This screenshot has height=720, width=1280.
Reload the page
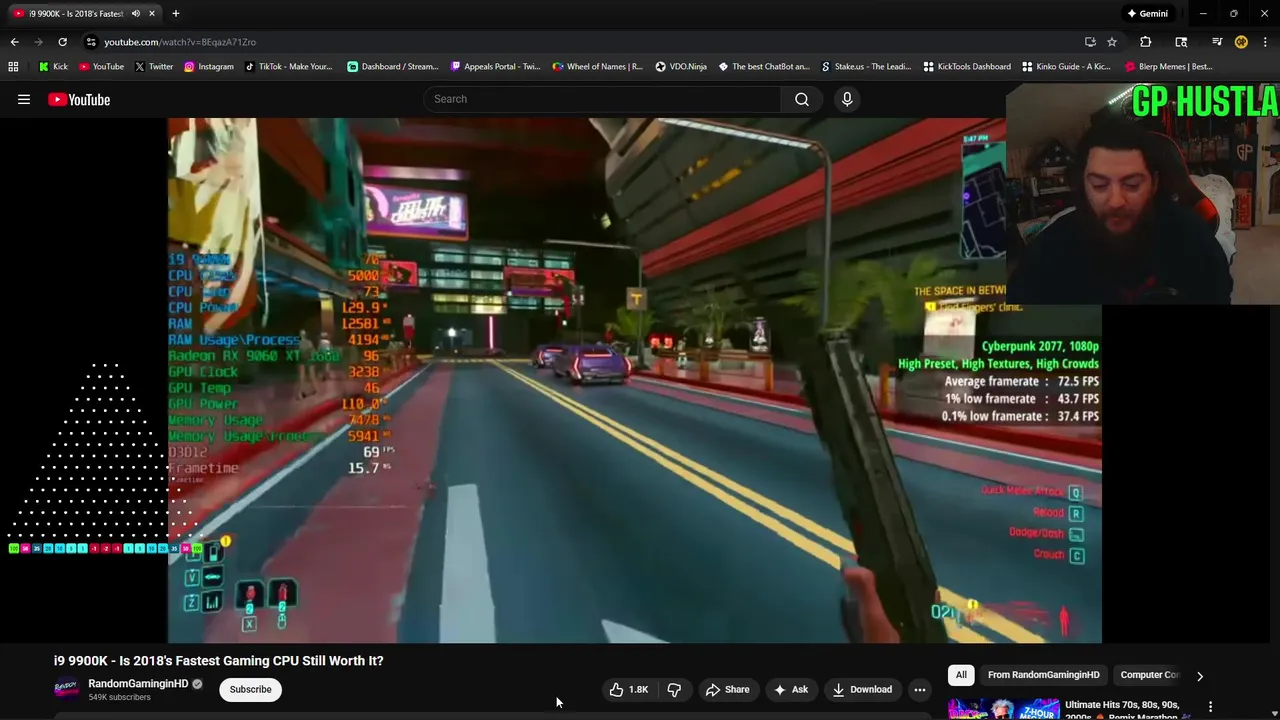62,42
